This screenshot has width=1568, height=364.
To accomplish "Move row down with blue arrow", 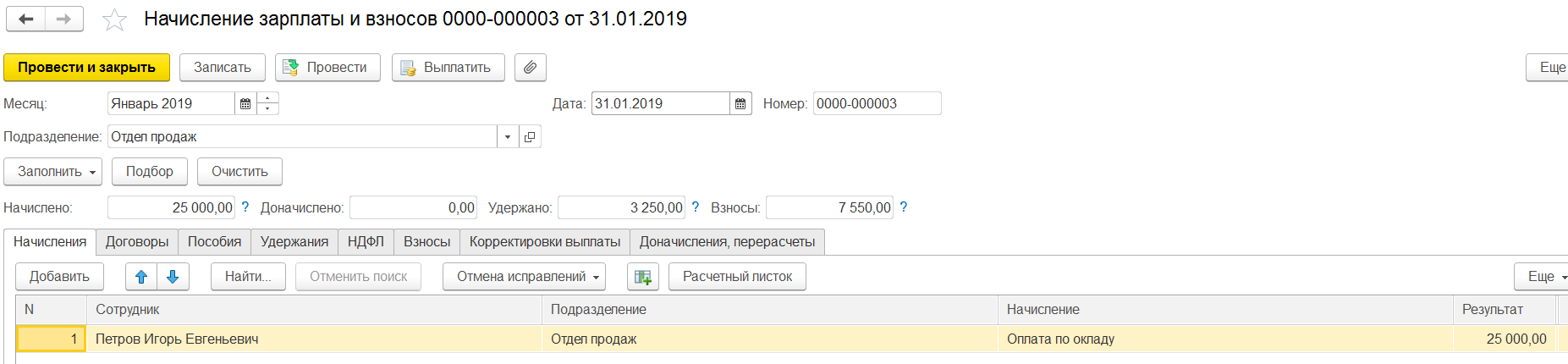I will pos(173,277).
